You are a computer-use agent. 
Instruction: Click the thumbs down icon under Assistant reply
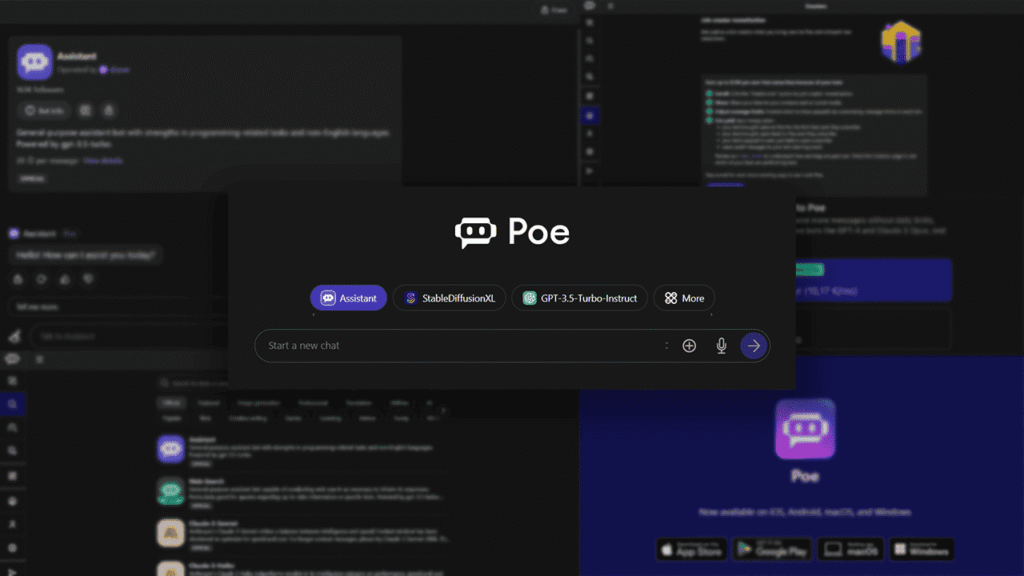[88, 280]
